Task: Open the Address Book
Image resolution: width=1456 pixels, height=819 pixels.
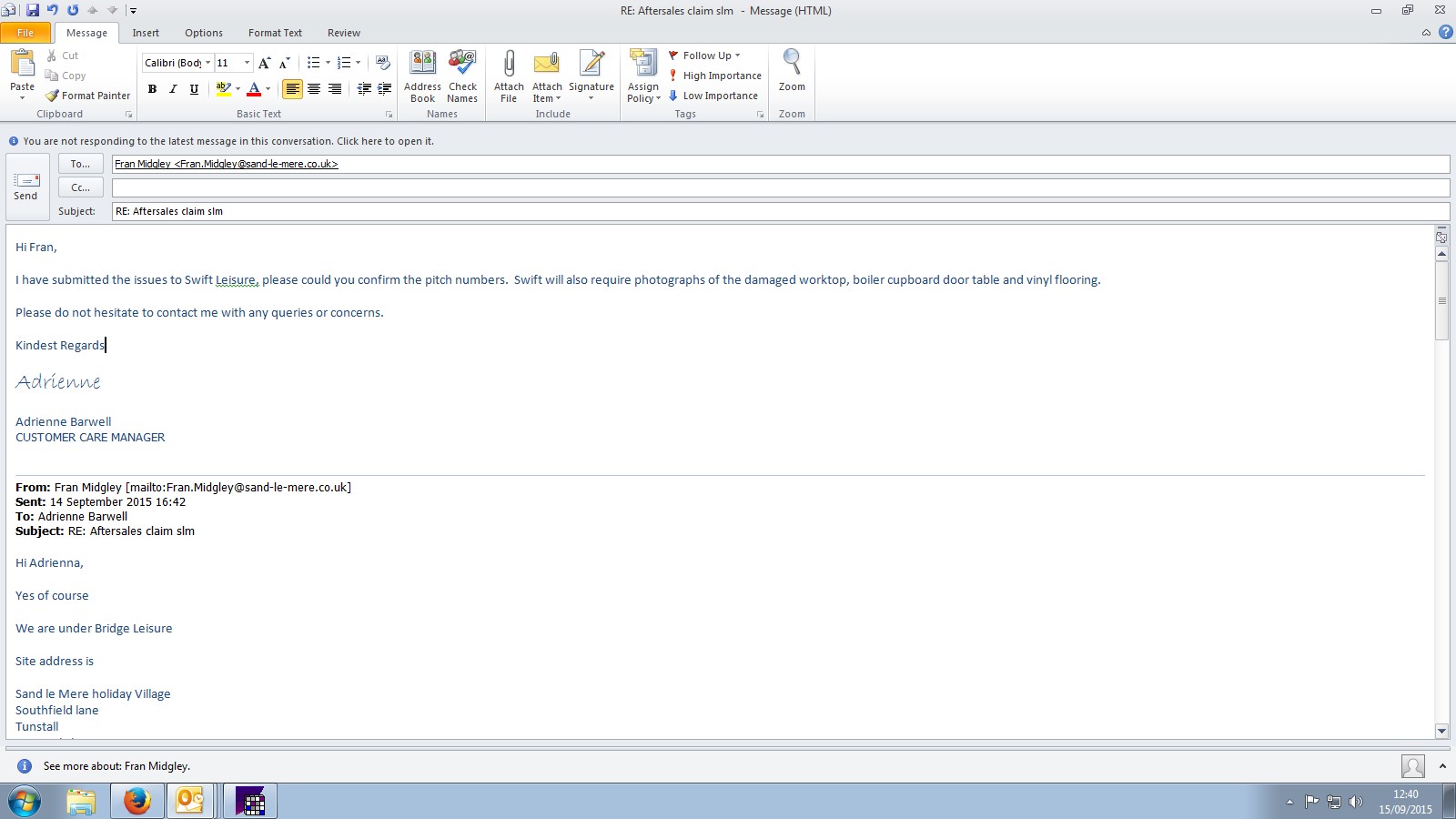Action: (423, 76)
